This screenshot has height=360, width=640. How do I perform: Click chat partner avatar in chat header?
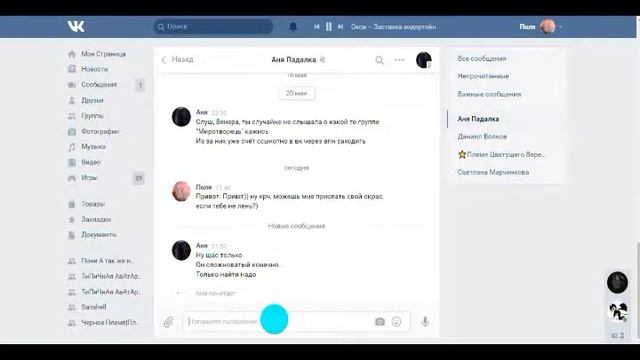click(424, 60)
